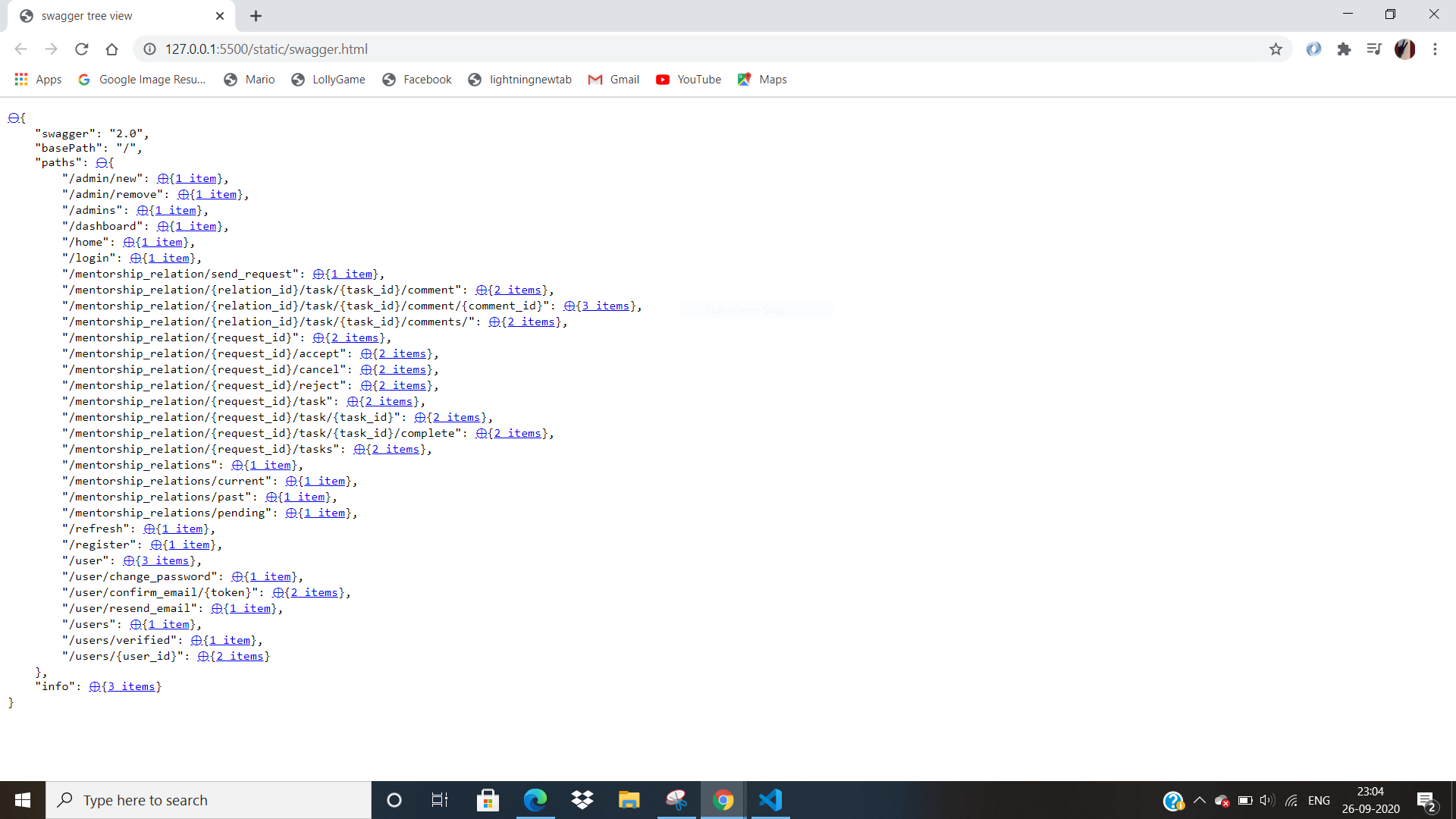Open Apps bookmark shortcut
Viewport: 1456px width, 819px height.
coord(38,80)
